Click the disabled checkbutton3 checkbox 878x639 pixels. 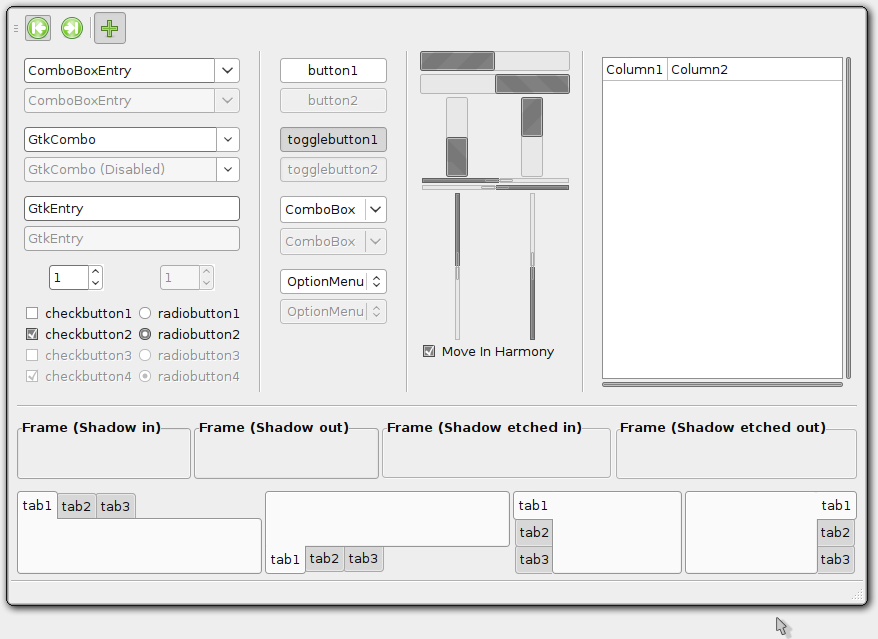(x=32, y=355)
